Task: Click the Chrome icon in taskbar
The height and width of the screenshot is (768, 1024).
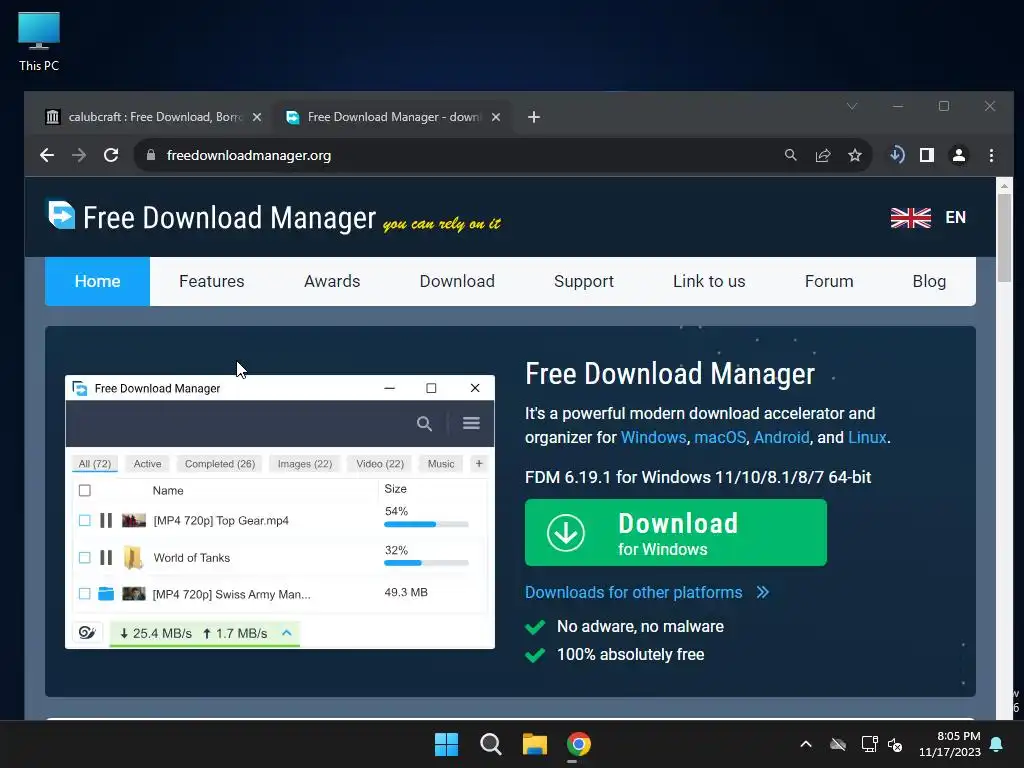Action: pos(579,744)
